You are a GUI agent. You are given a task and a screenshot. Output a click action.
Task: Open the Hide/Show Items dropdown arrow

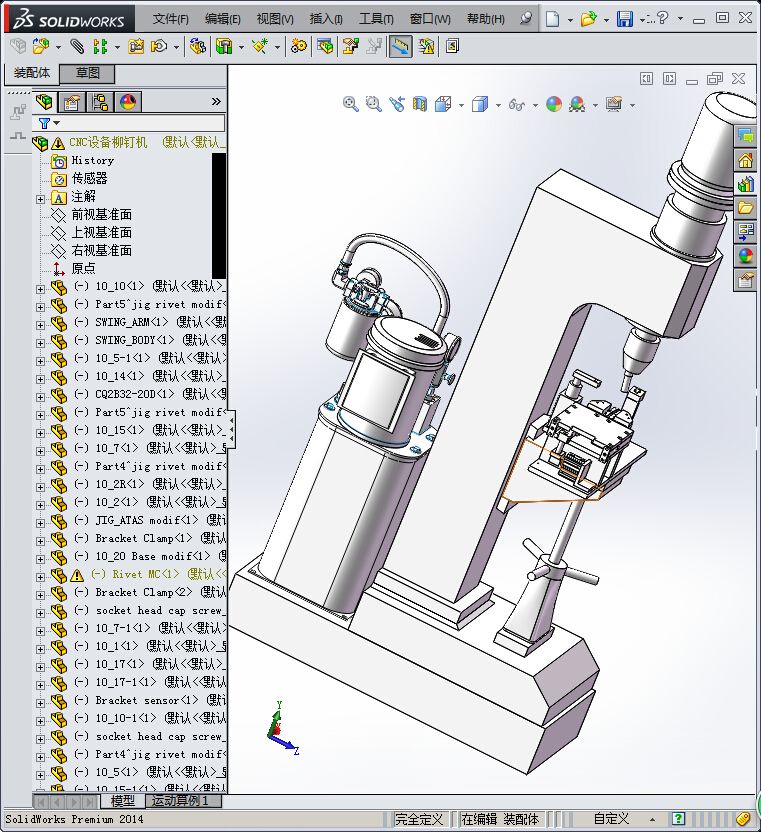point(535,105)
